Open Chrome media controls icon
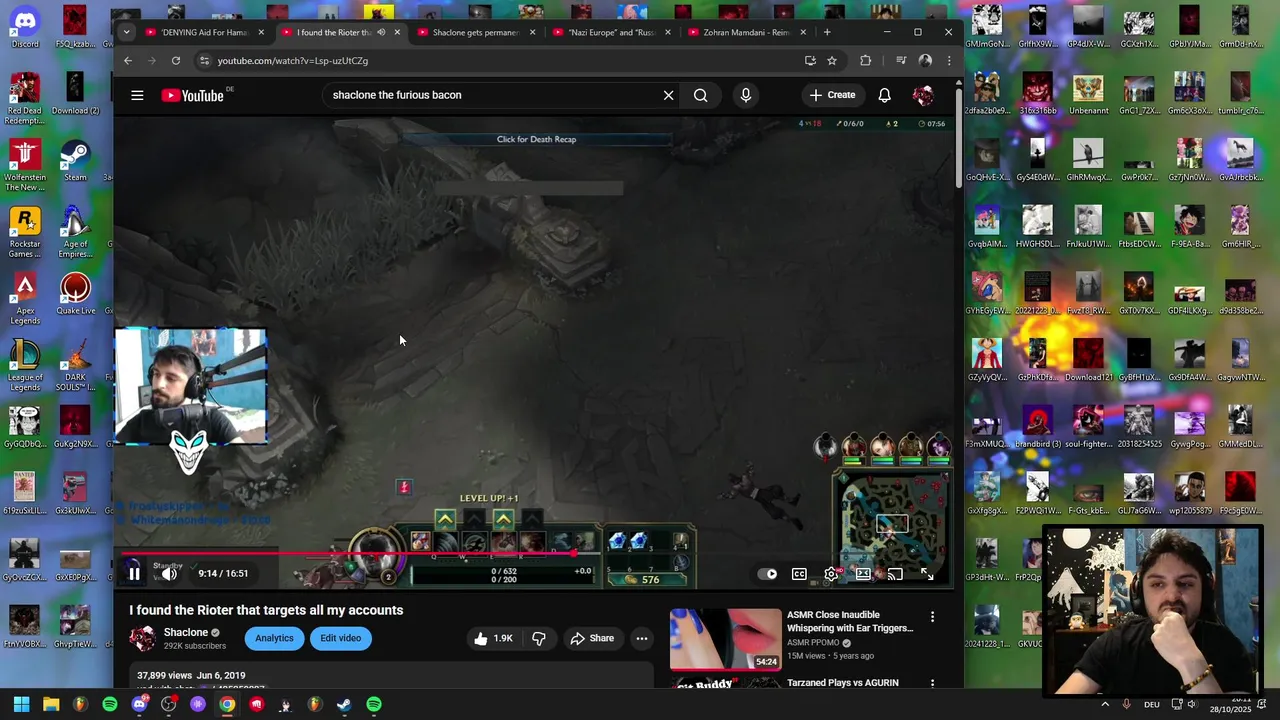Image resolution: width=1280 pixels, height=720 pixels. point(901,61)
